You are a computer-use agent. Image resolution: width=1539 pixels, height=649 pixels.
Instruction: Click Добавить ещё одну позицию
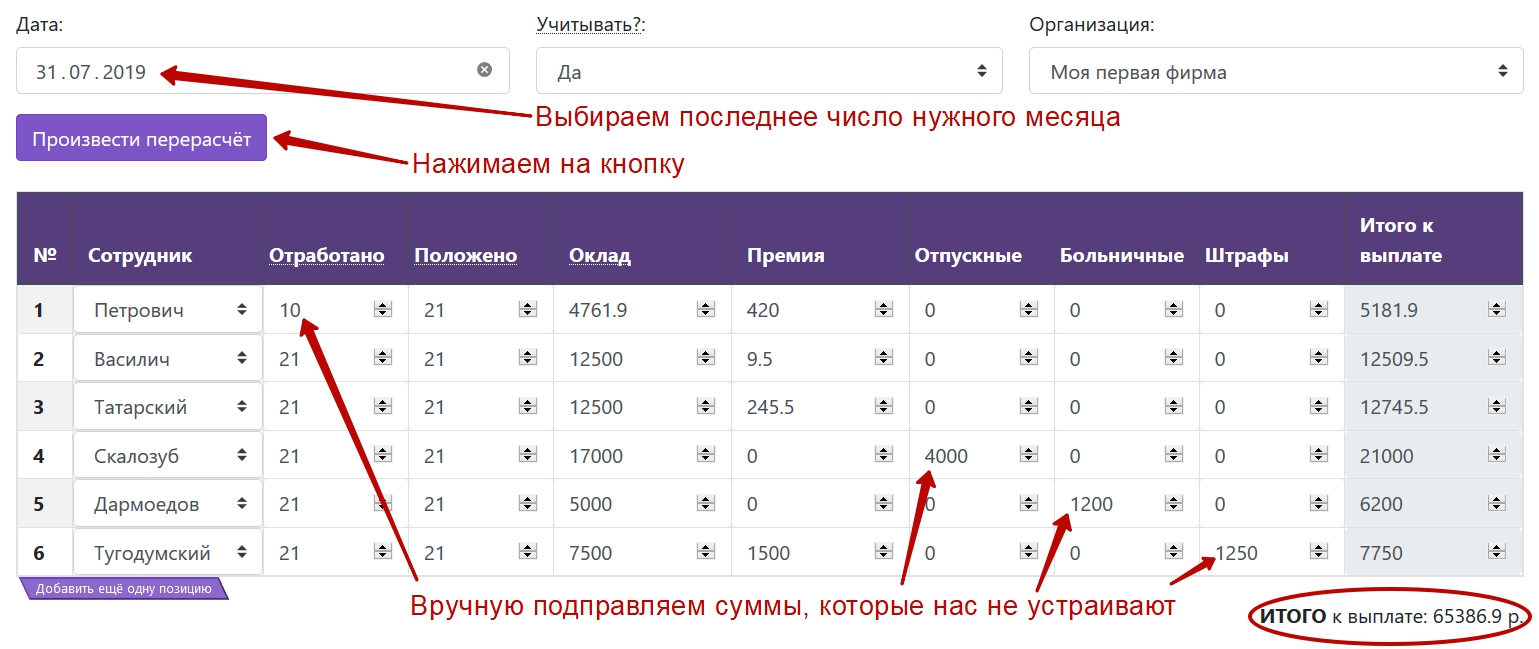click(123, 589)
